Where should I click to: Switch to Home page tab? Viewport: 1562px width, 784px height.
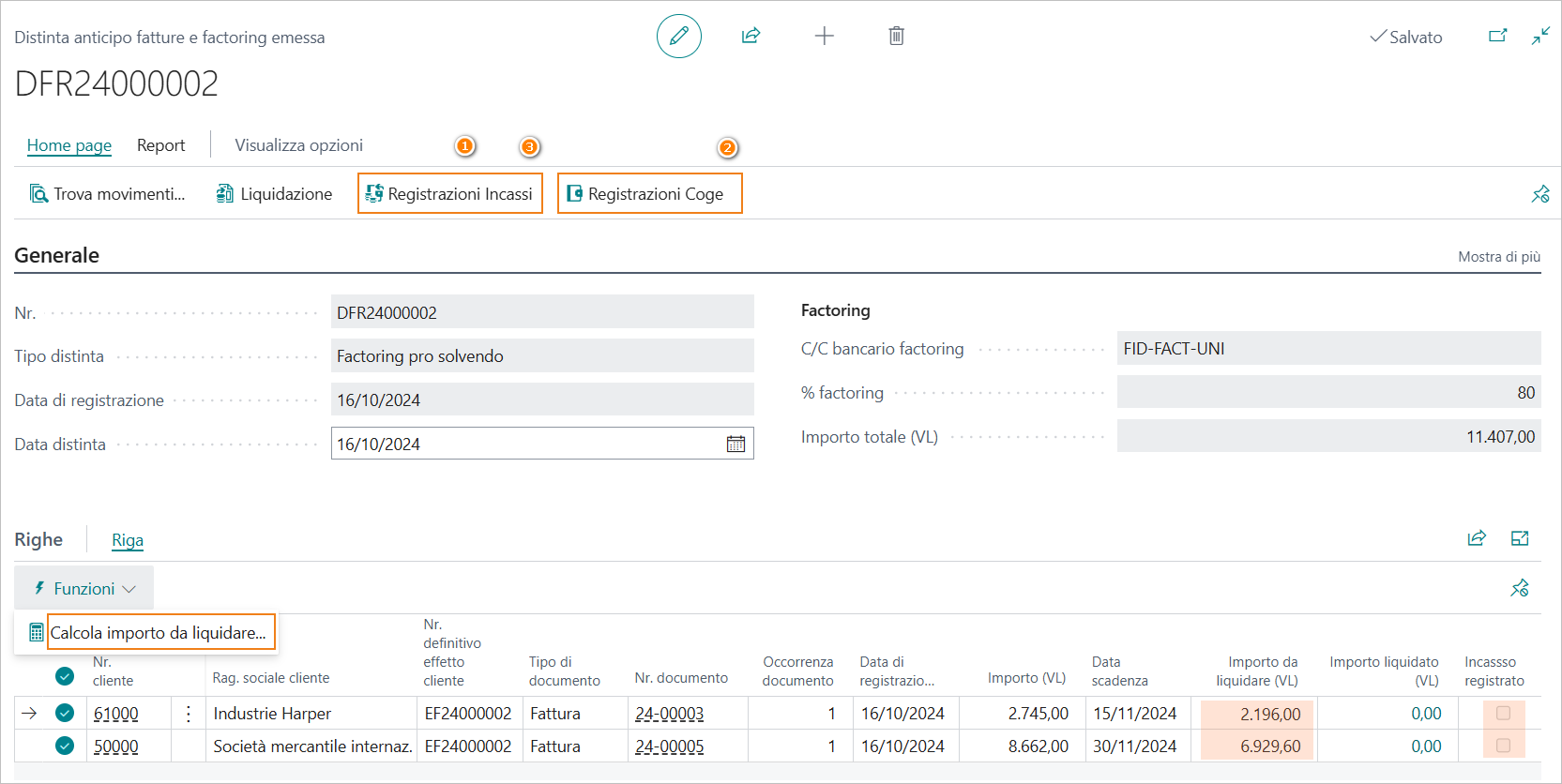(69, 145)
